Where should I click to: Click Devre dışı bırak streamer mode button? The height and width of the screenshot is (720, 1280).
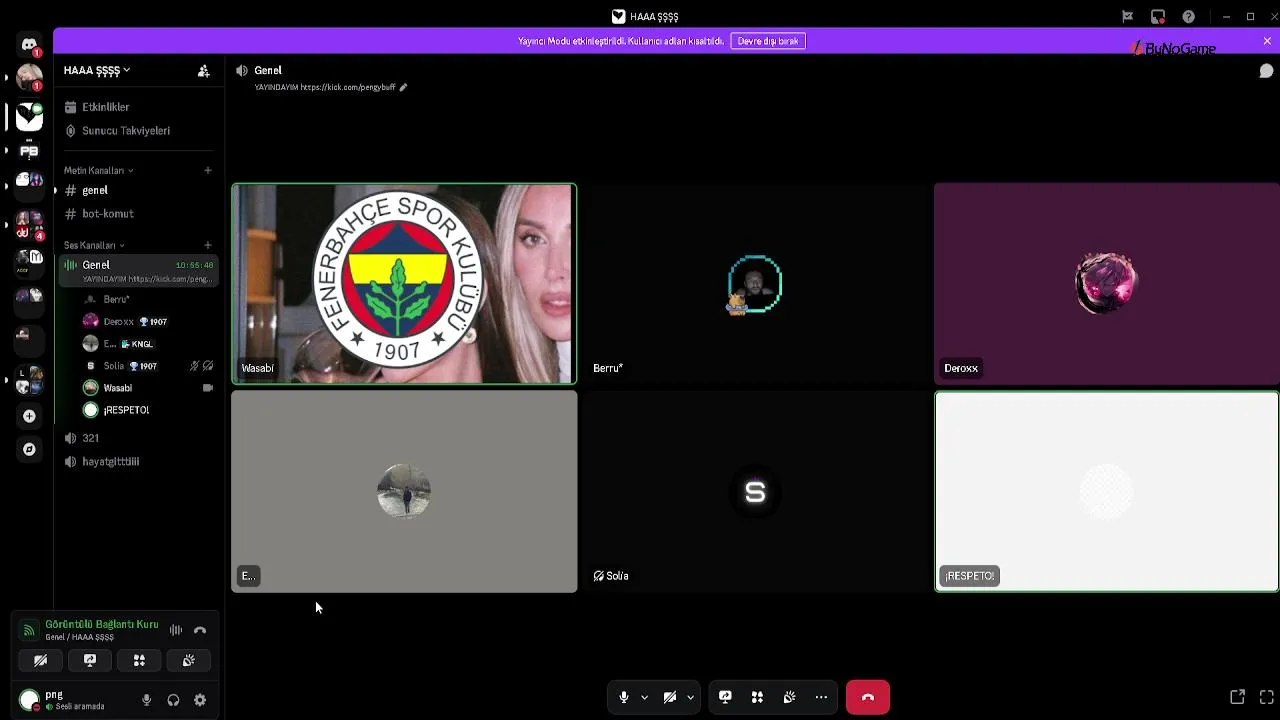click(x=769, y=41)
